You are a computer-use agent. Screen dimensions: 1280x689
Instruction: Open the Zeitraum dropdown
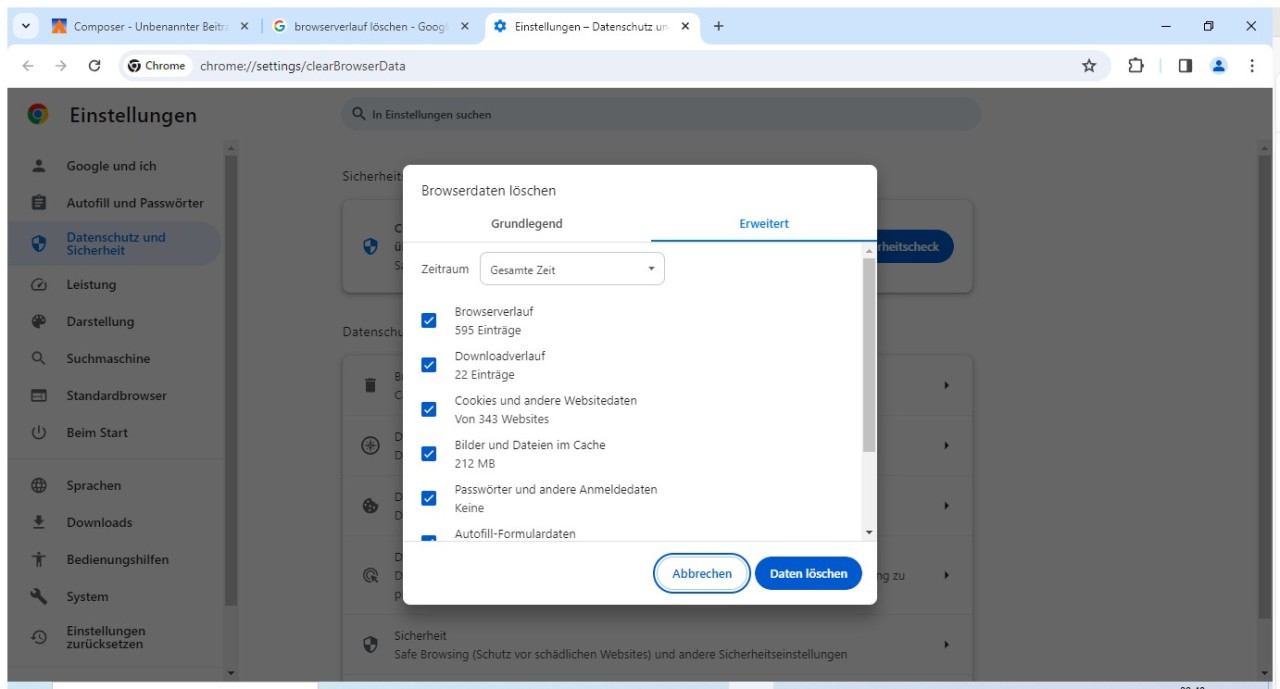coord(572,270)
